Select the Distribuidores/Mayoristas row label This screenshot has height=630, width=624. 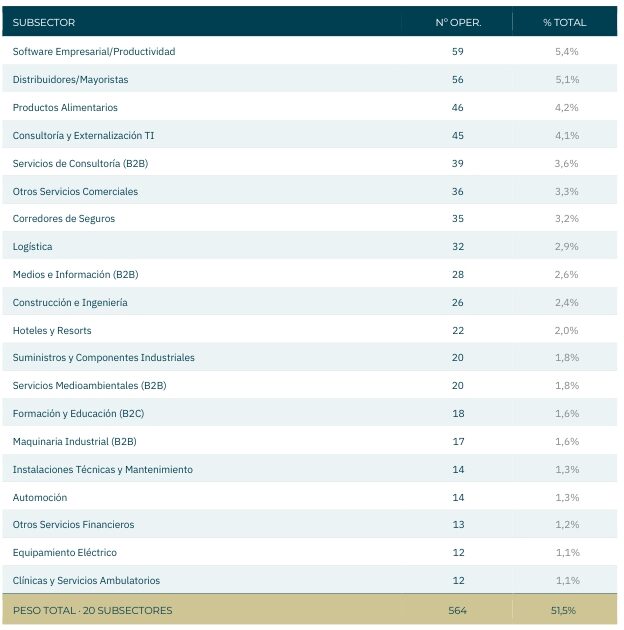(70, 80)
